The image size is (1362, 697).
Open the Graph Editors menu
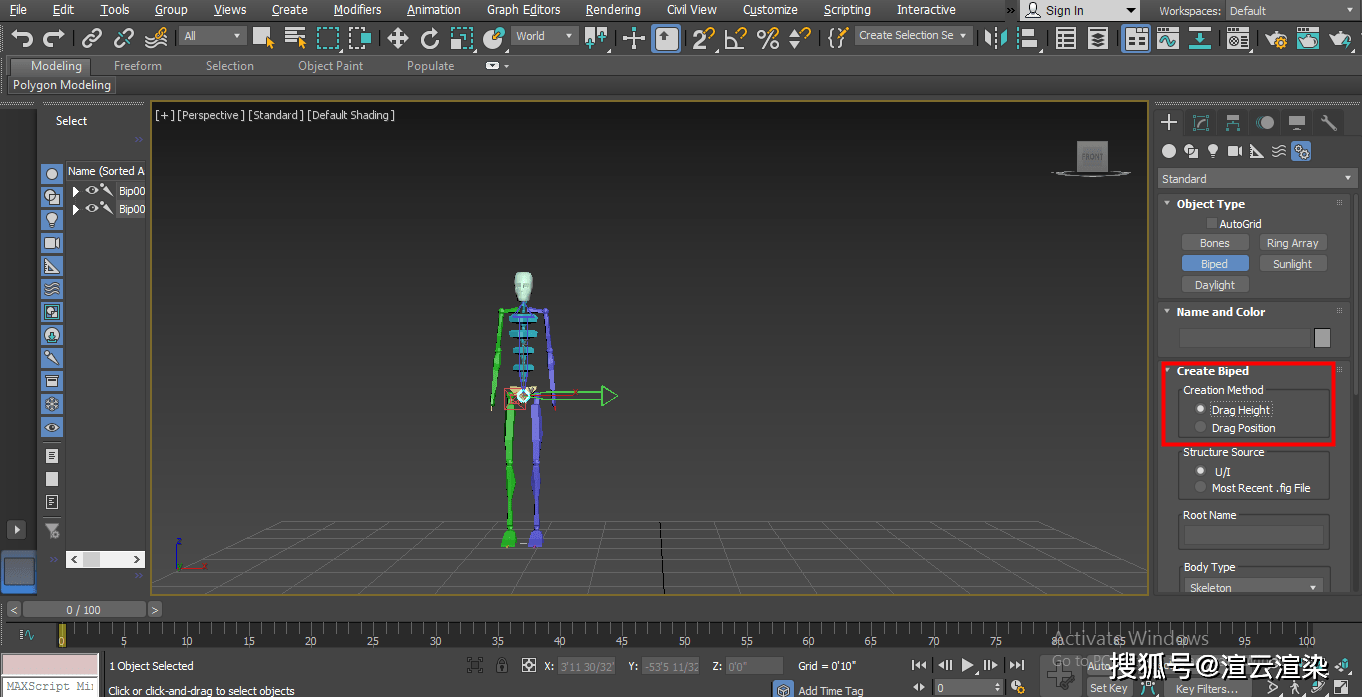pos(524,10)
